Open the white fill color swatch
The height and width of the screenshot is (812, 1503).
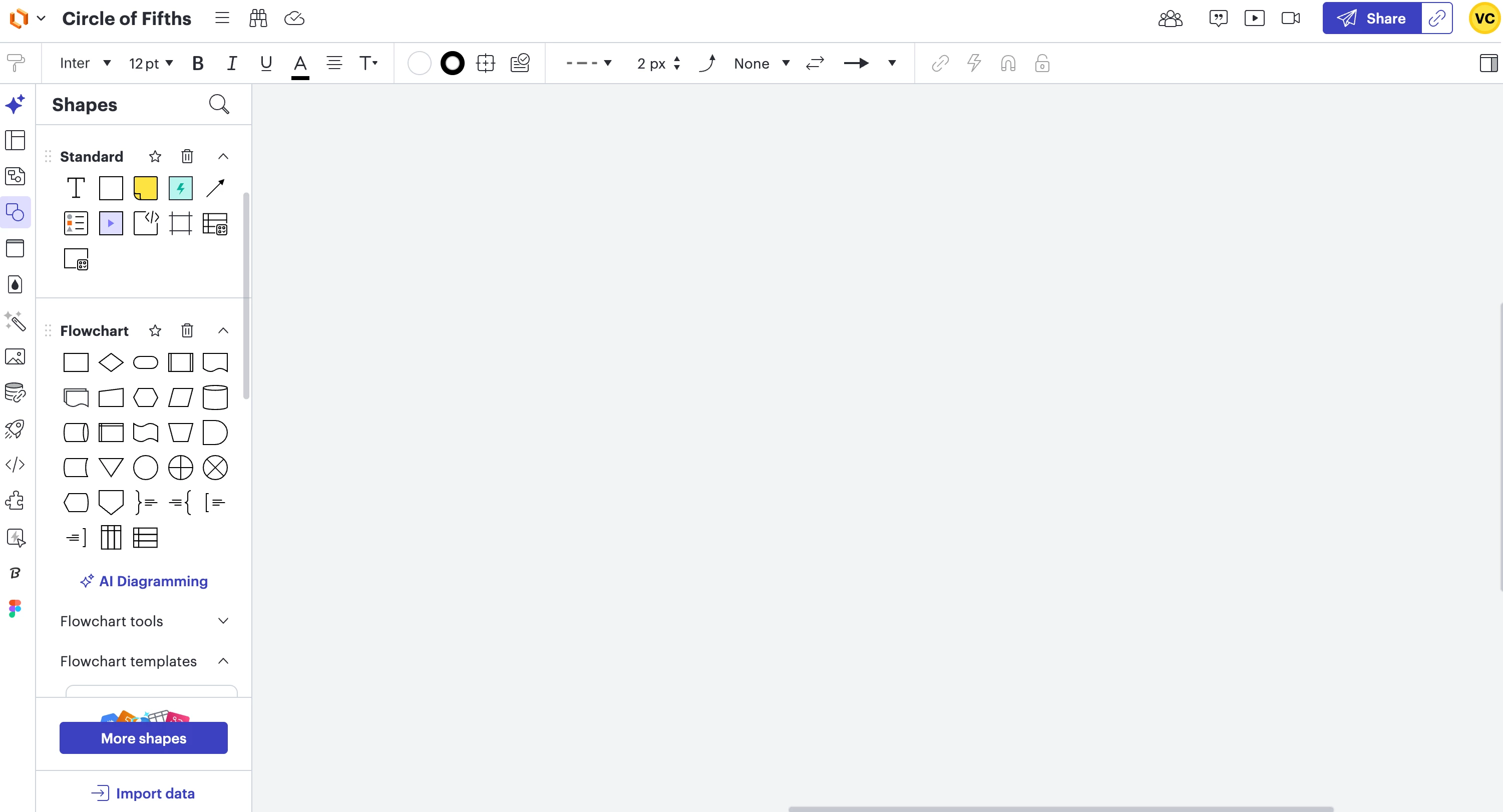419,63
